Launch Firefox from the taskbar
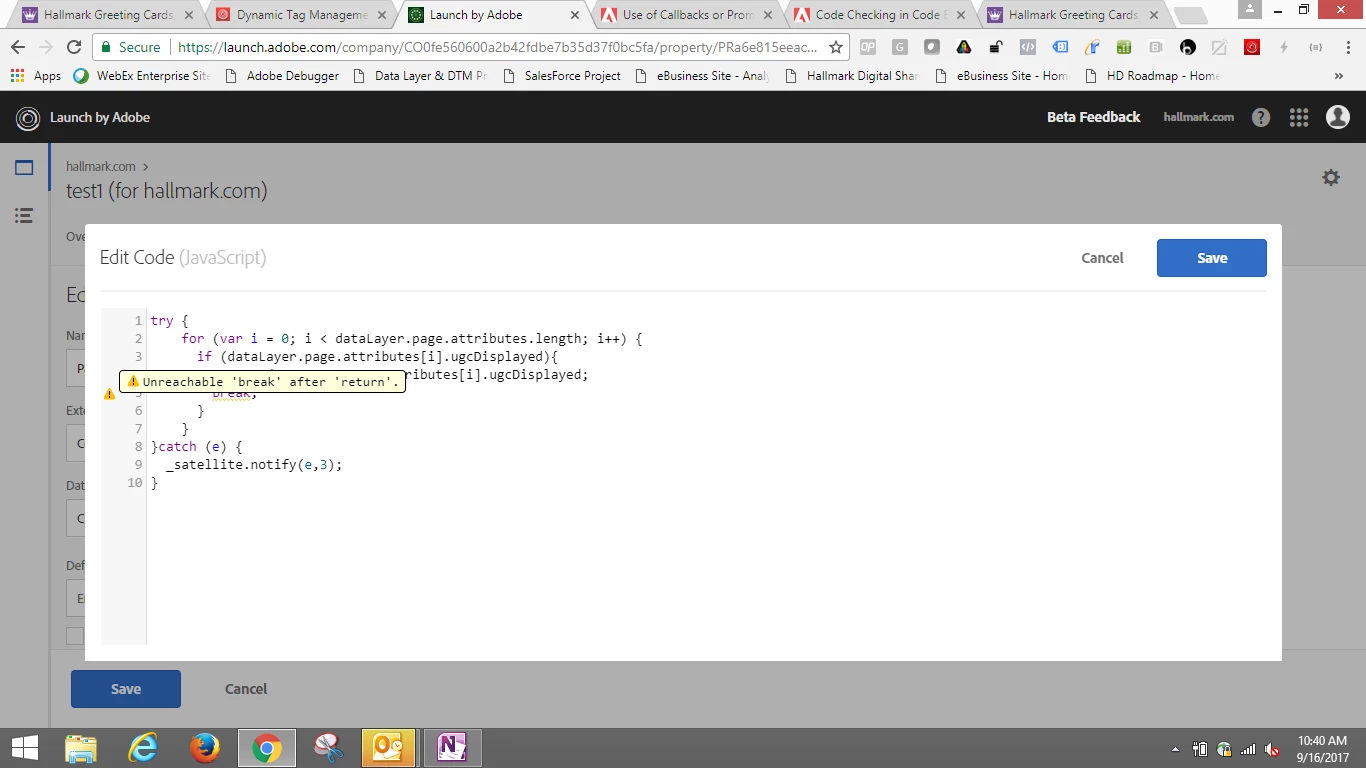 [x=205, y=748]
